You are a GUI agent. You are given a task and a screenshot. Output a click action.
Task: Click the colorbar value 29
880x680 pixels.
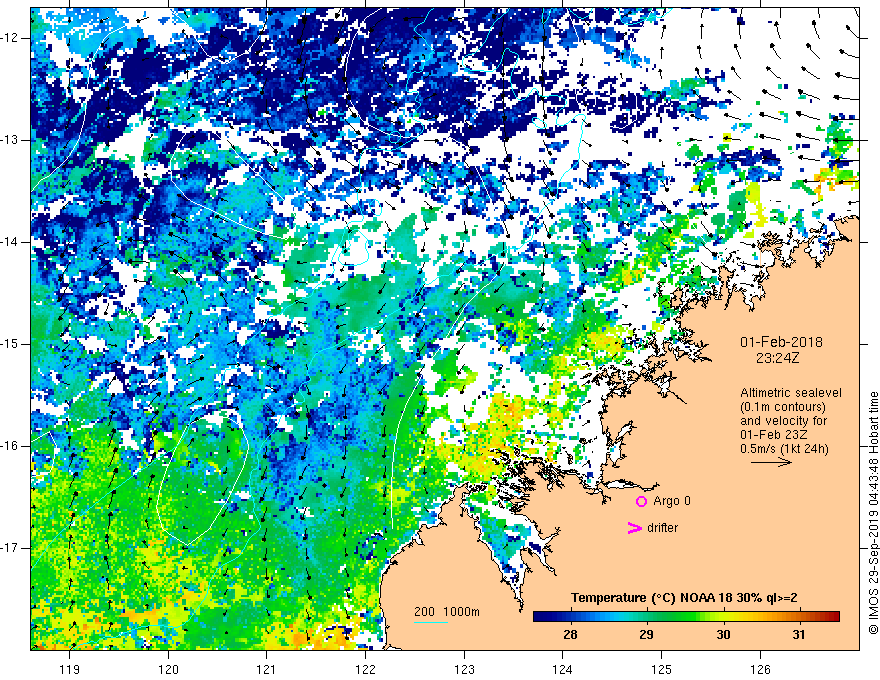tap(646, 635)
